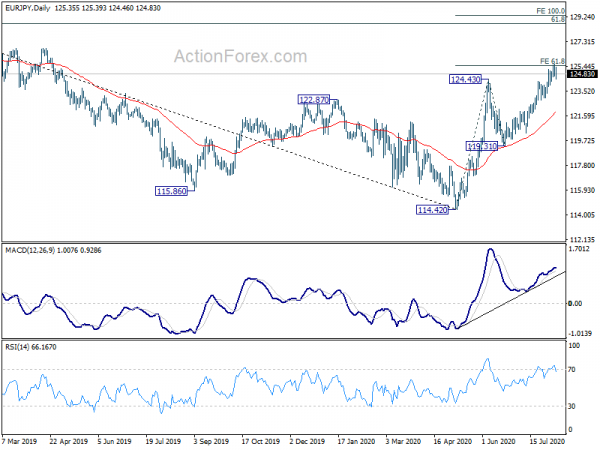Click the 3 Sep 2019 date label
Image resolution: width=600 pixels, height=450 pixels.
pos(211,441)
